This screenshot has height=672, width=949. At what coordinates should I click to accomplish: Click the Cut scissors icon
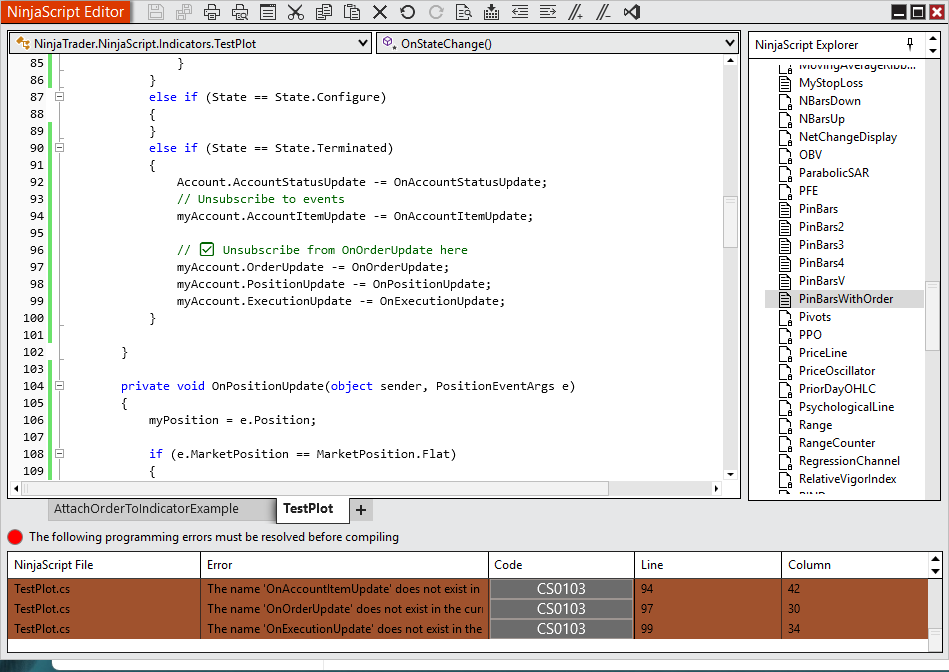point(295,13)
